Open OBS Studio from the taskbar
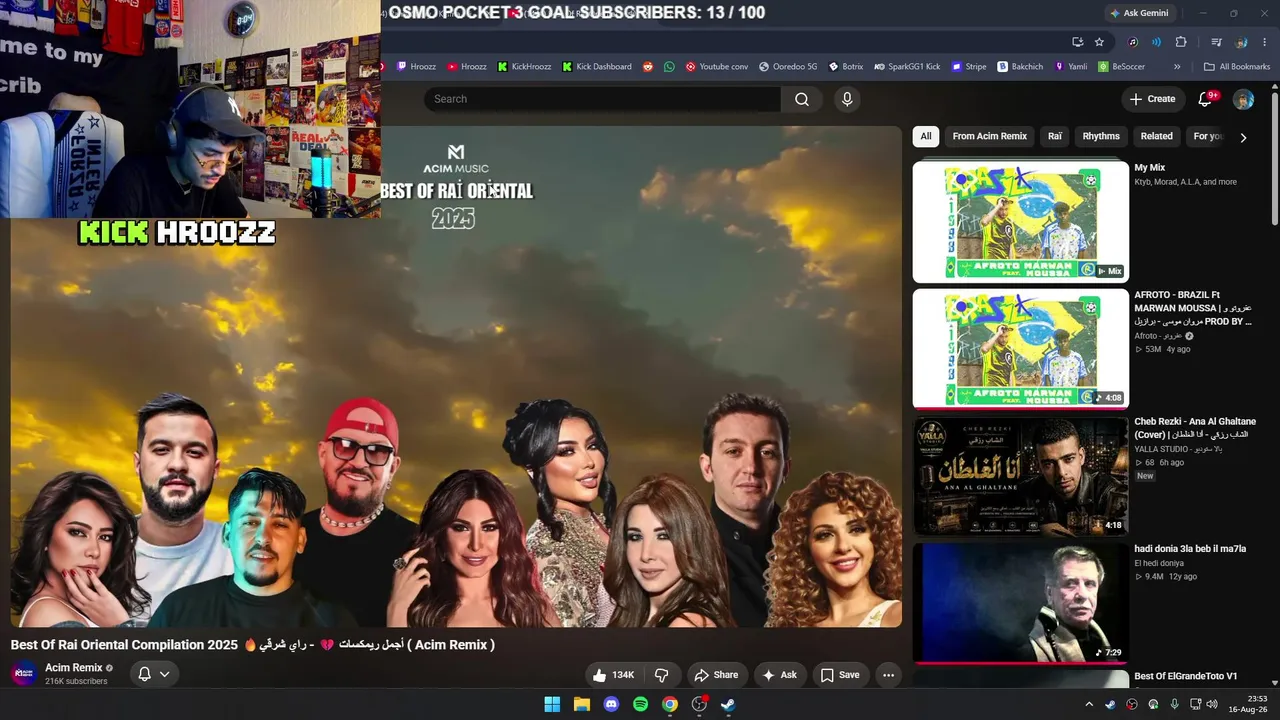 [699, 704]
